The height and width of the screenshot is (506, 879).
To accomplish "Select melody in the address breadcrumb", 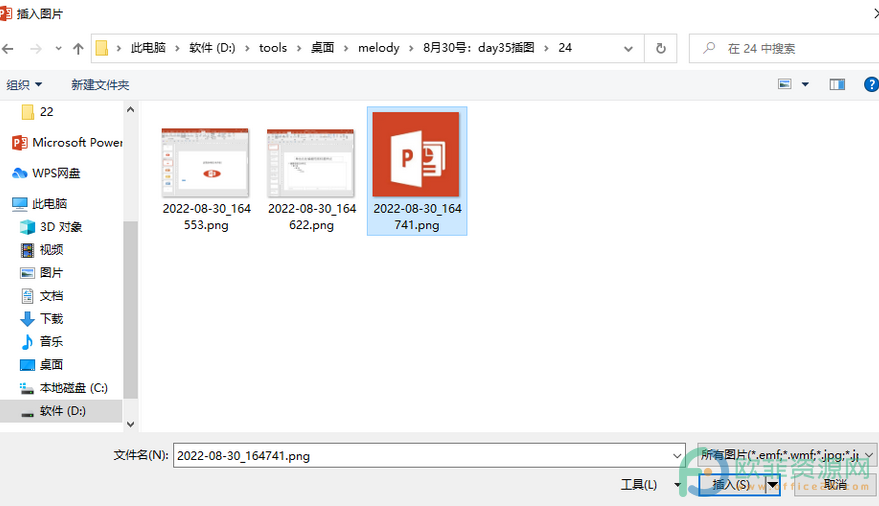I will pos(379,48).
